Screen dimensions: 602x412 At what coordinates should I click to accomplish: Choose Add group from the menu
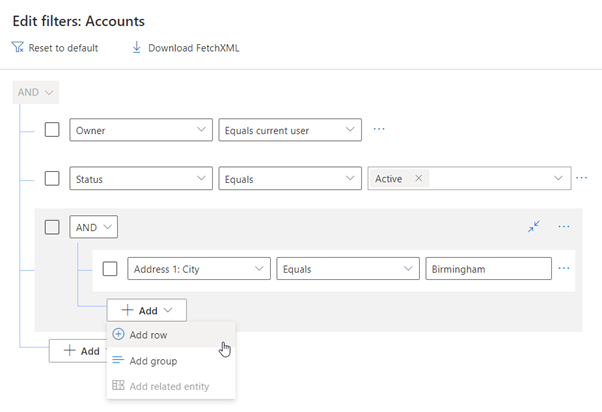tap(152, 361)
